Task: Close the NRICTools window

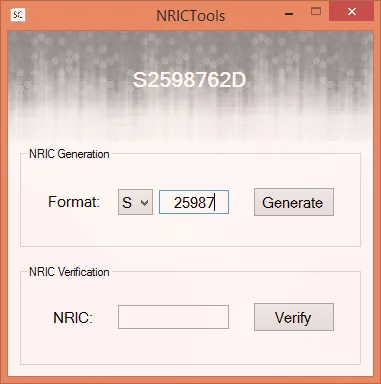Action: [x=351, y=12]
